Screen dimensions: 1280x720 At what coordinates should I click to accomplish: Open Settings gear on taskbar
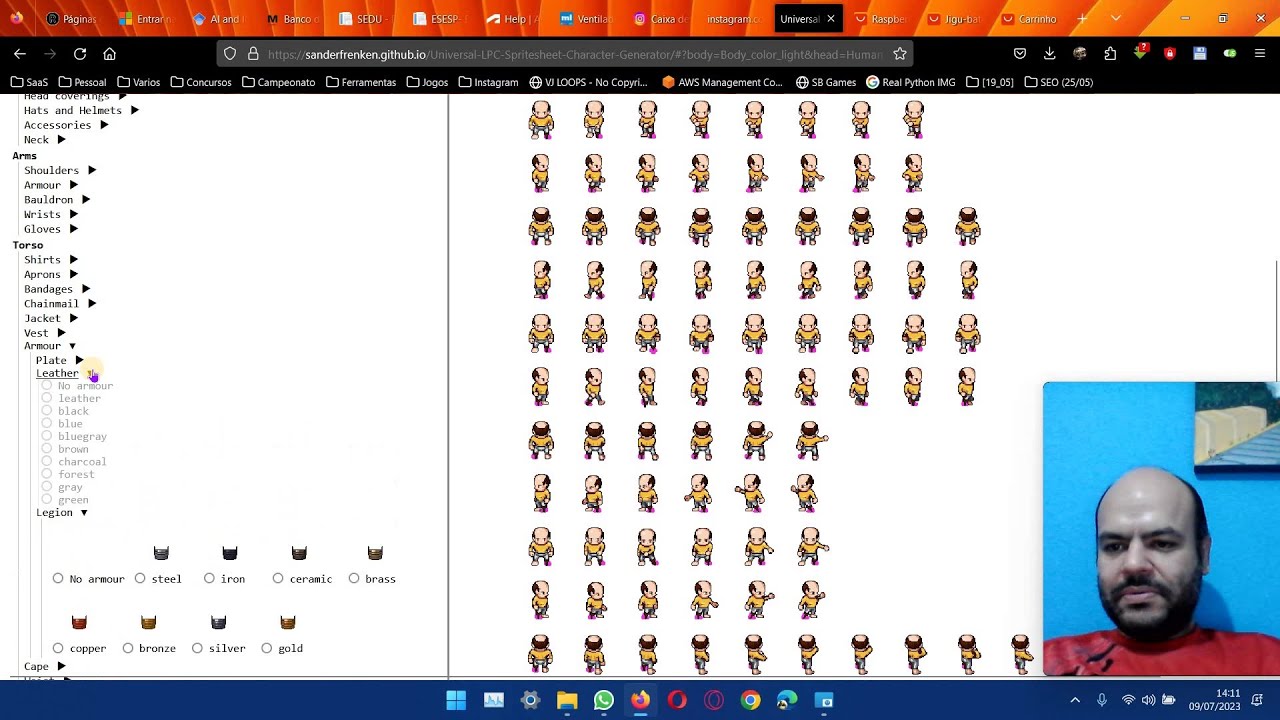coord(530,700)
